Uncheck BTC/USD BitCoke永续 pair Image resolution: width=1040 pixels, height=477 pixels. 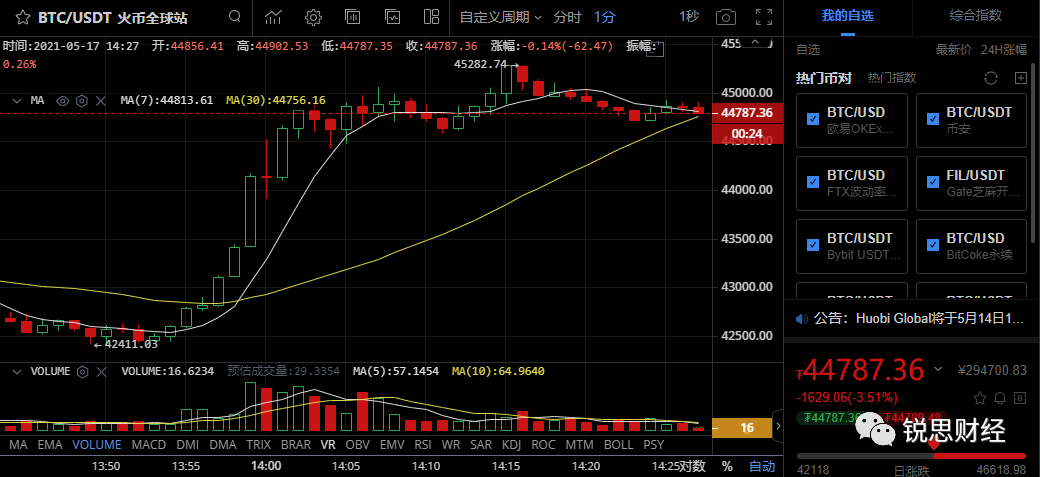[933, 245]
